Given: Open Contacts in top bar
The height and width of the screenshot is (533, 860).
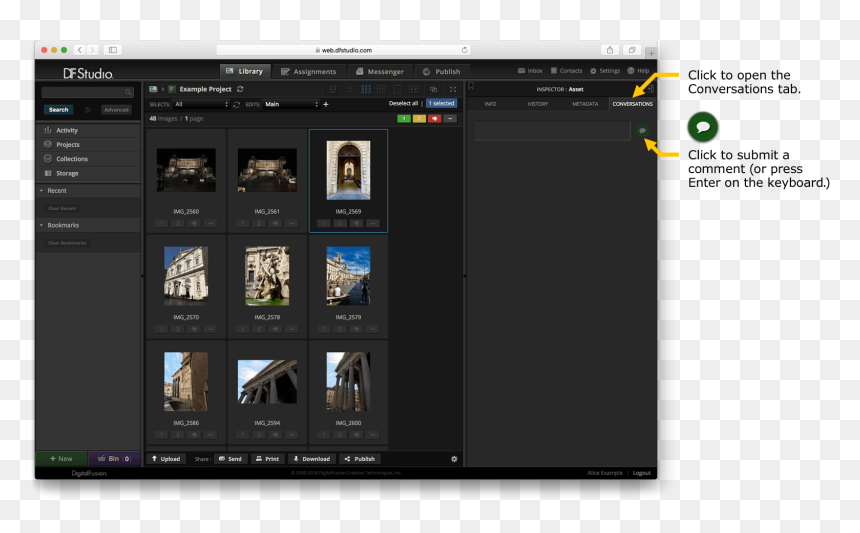Looking at the screenshot, I should [566, 71].
